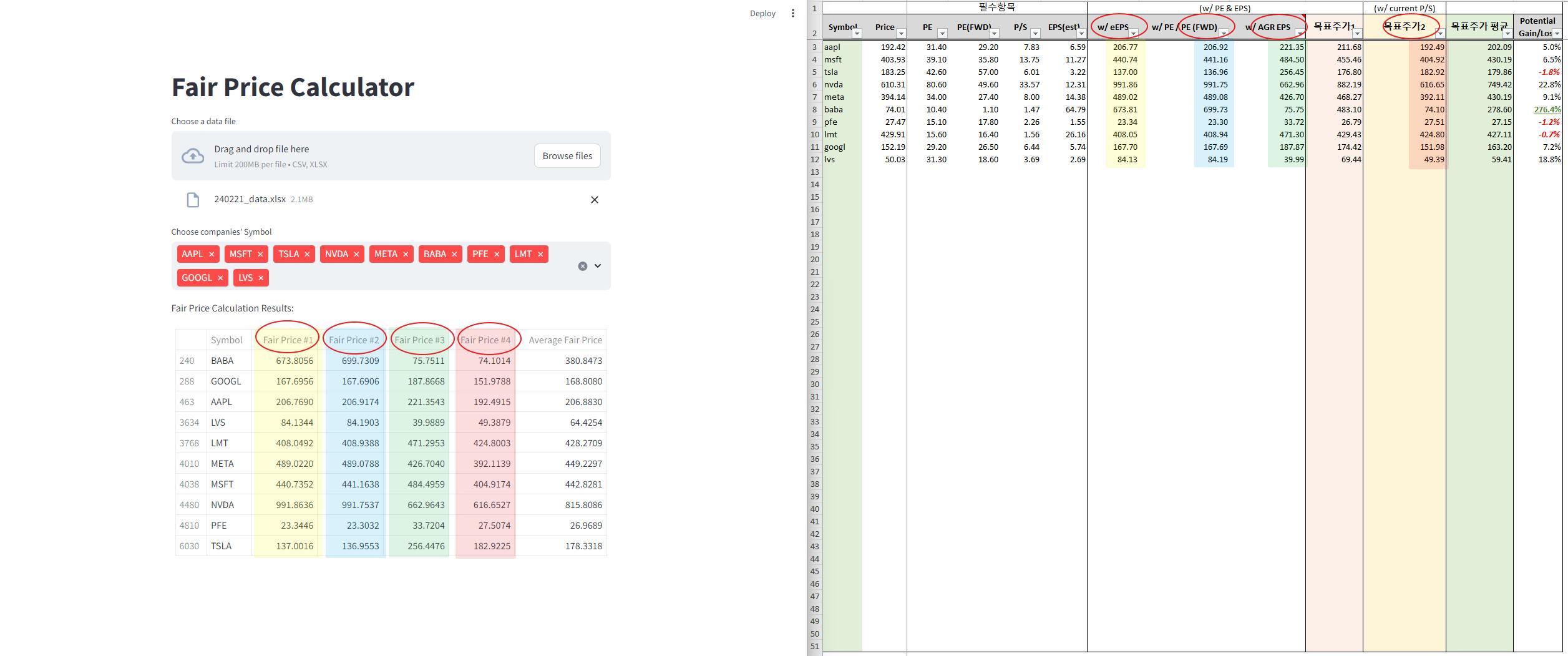
Task: Expand the companies' Symbol dropdown
Action: pyautogui.click(x=598, y=266)
